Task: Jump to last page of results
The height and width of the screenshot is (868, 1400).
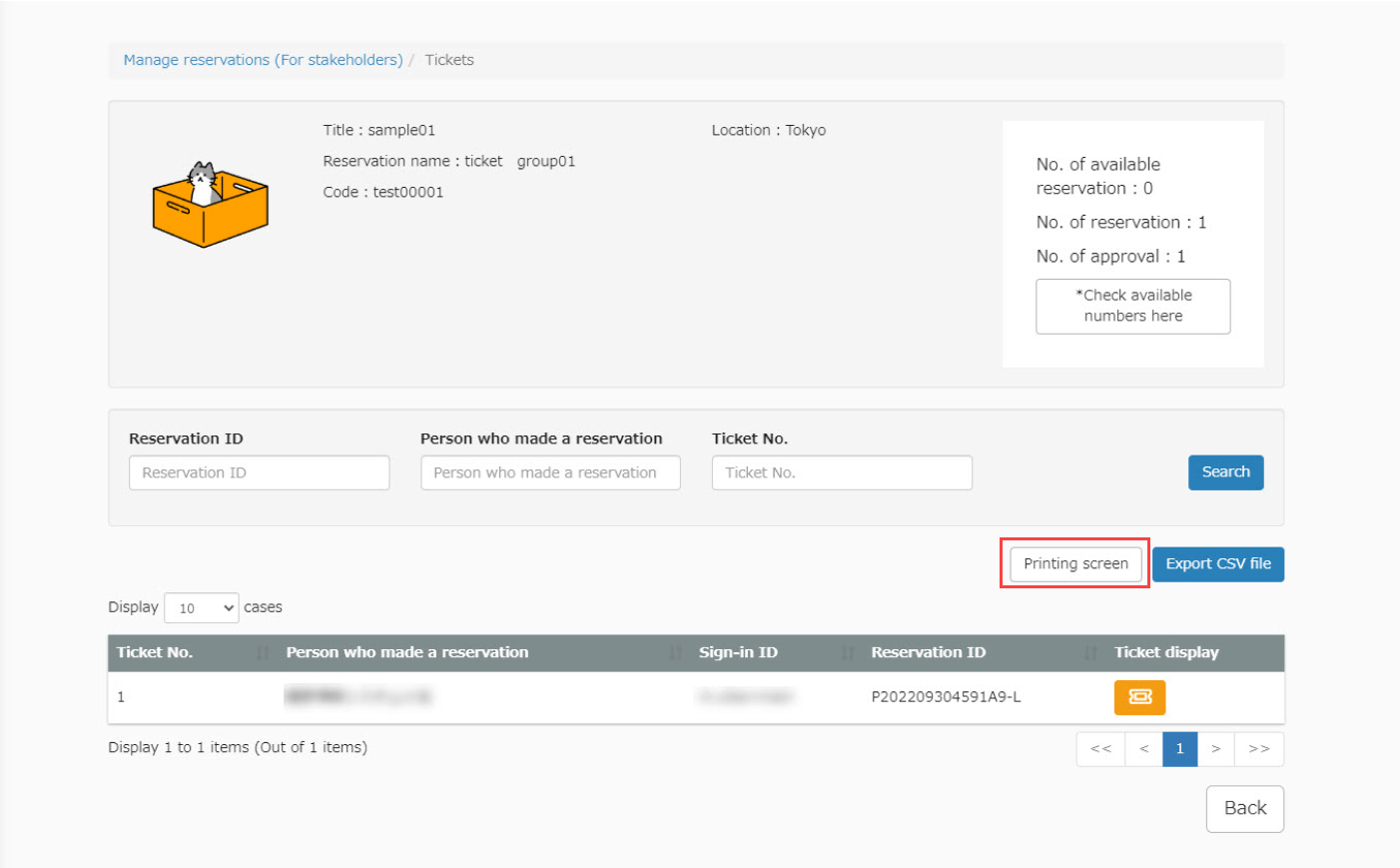Action: coord(1258,749)
